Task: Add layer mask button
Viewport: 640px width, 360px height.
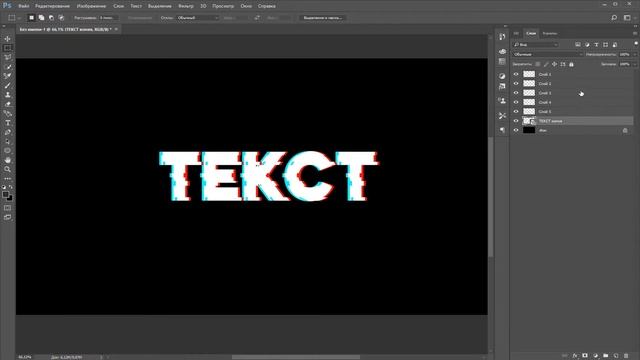Action: (585, 356)
